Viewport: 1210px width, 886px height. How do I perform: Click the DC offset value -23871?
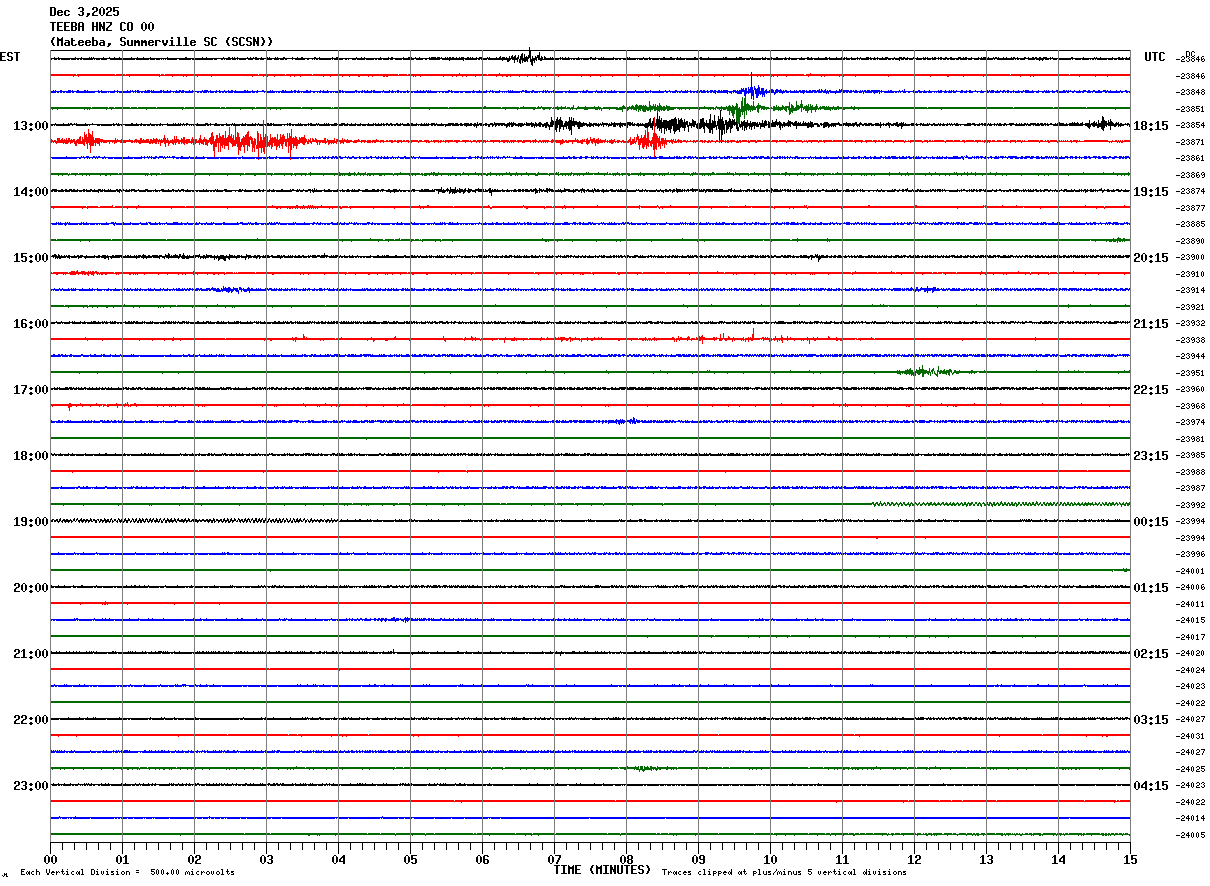(1190, 142)
